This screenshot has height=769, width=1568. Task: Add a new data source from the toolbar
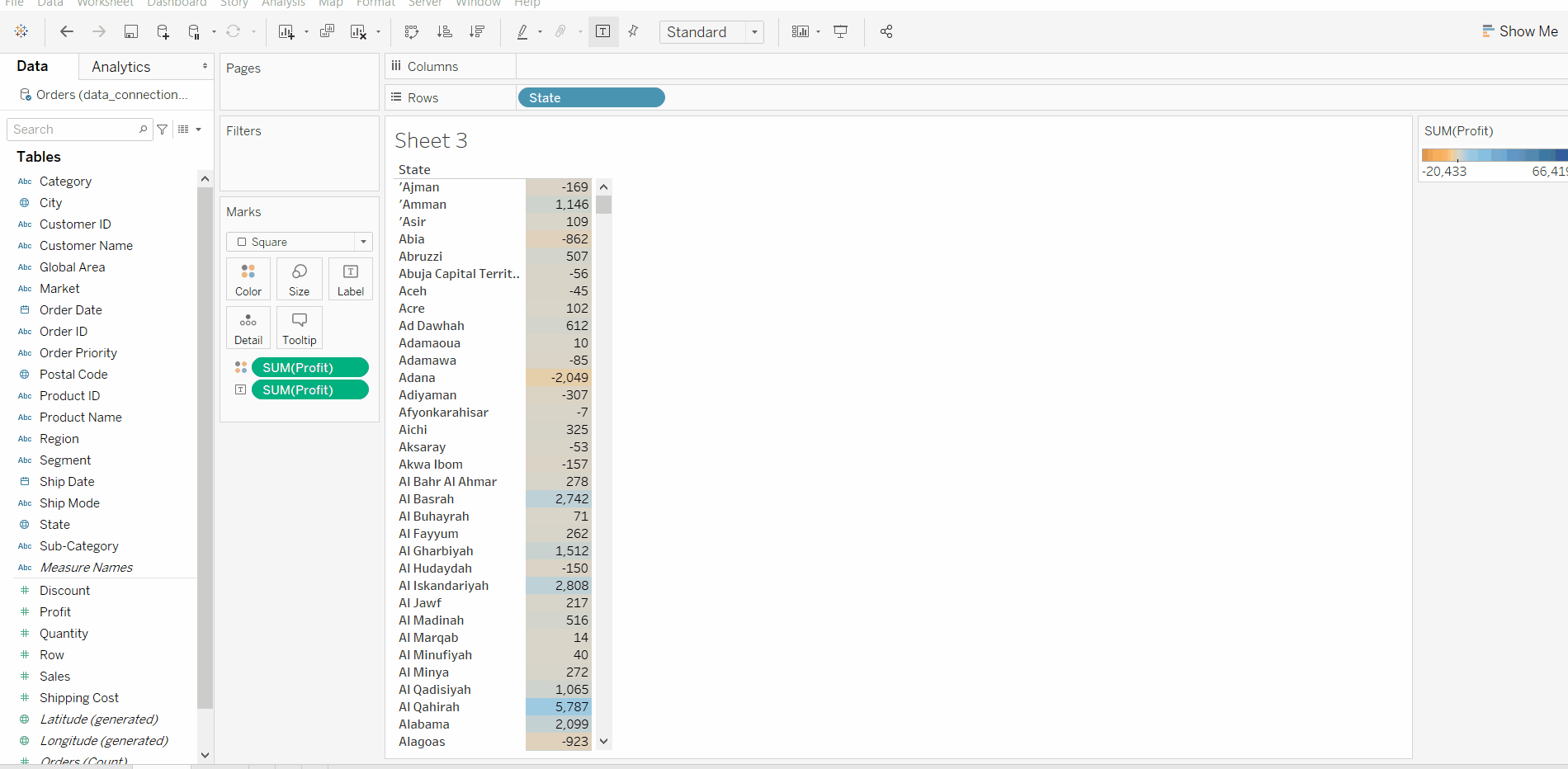click(163, 31)
